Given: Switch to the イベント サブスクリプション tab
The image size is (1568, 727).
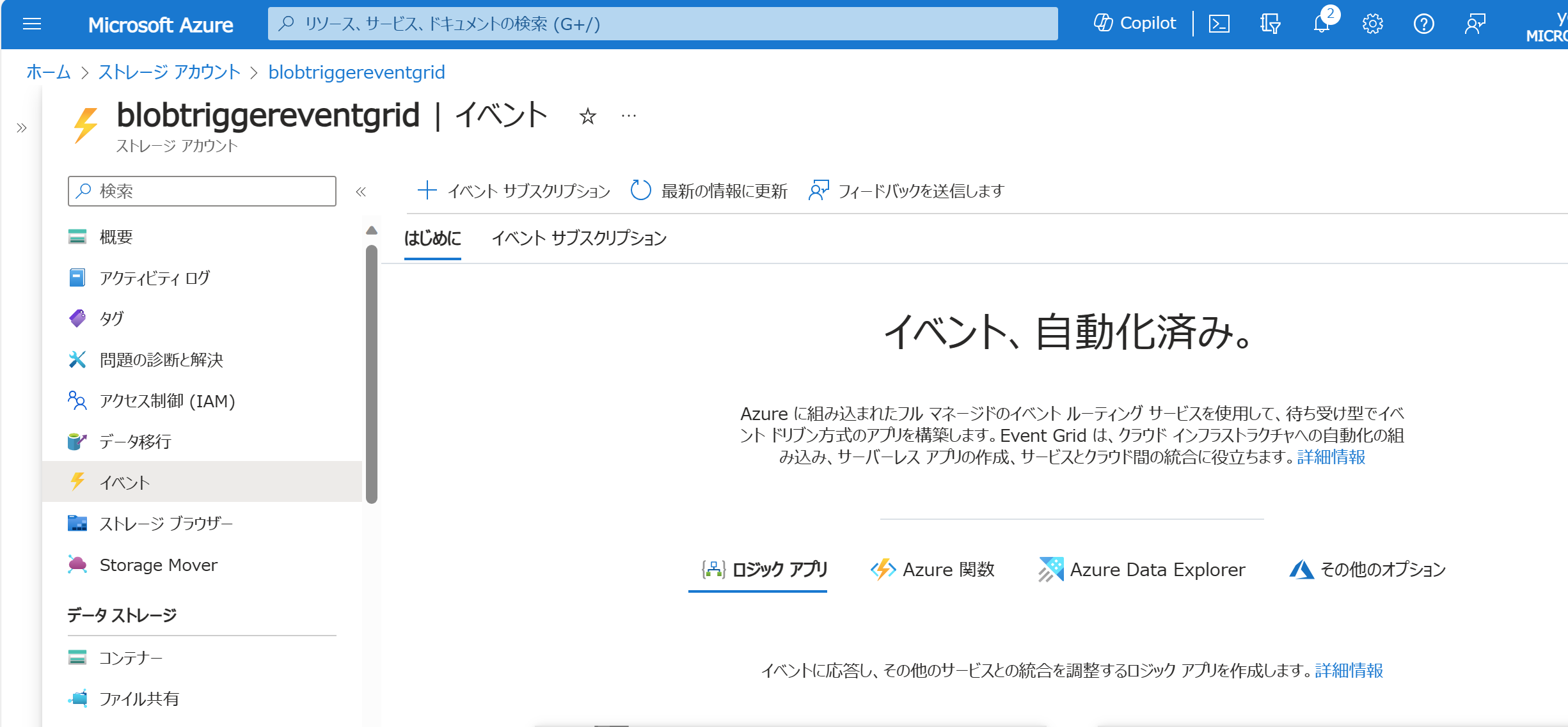Looking at the screenshot, I should tap(580, 238).
